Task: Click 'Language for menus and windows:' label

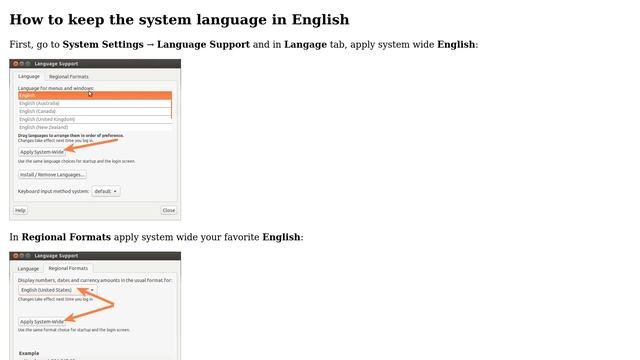Action: 56,88
